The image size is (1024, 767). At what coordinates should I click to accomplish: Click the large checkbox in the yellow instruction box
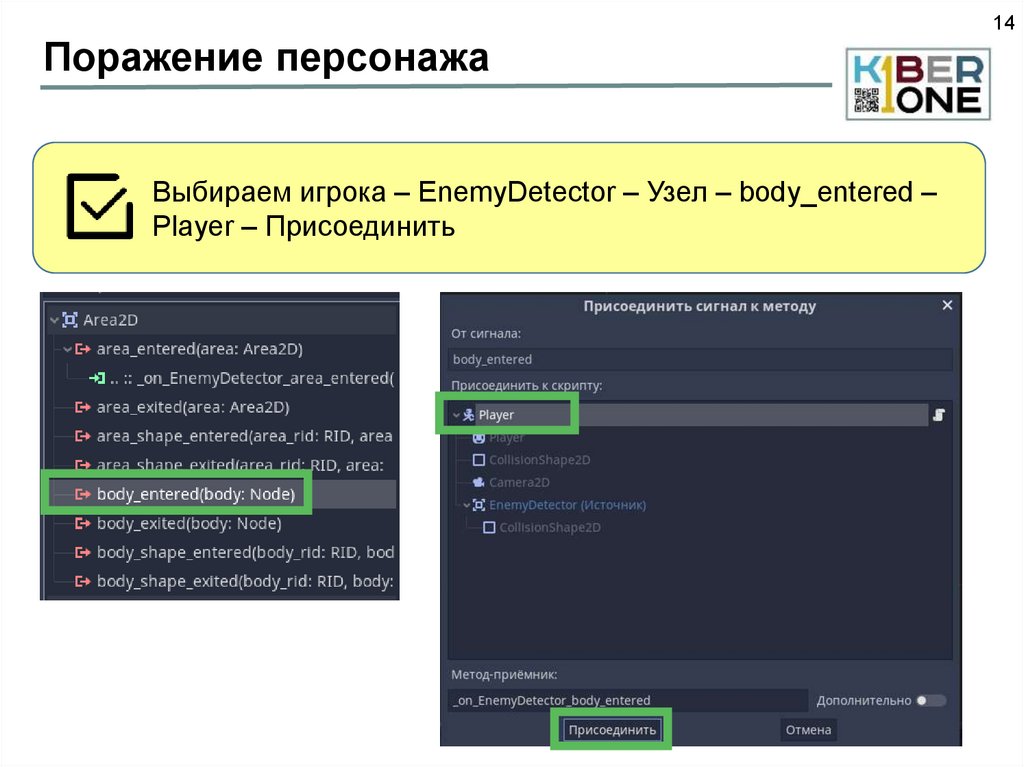coord(98,206)
